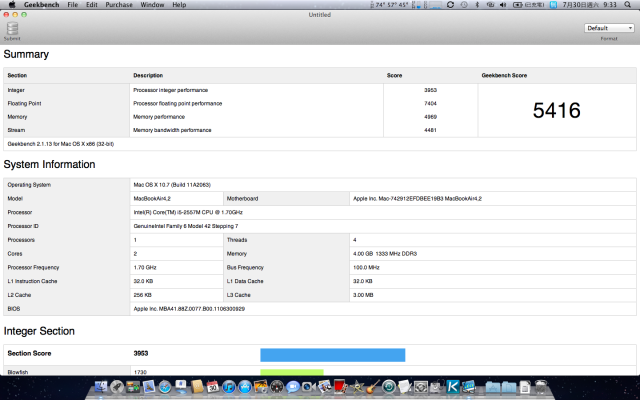Image resolution: width=640 pixels, height=400 pixels.
Task: Select the Stream score 4481
Action: (430, 130)
